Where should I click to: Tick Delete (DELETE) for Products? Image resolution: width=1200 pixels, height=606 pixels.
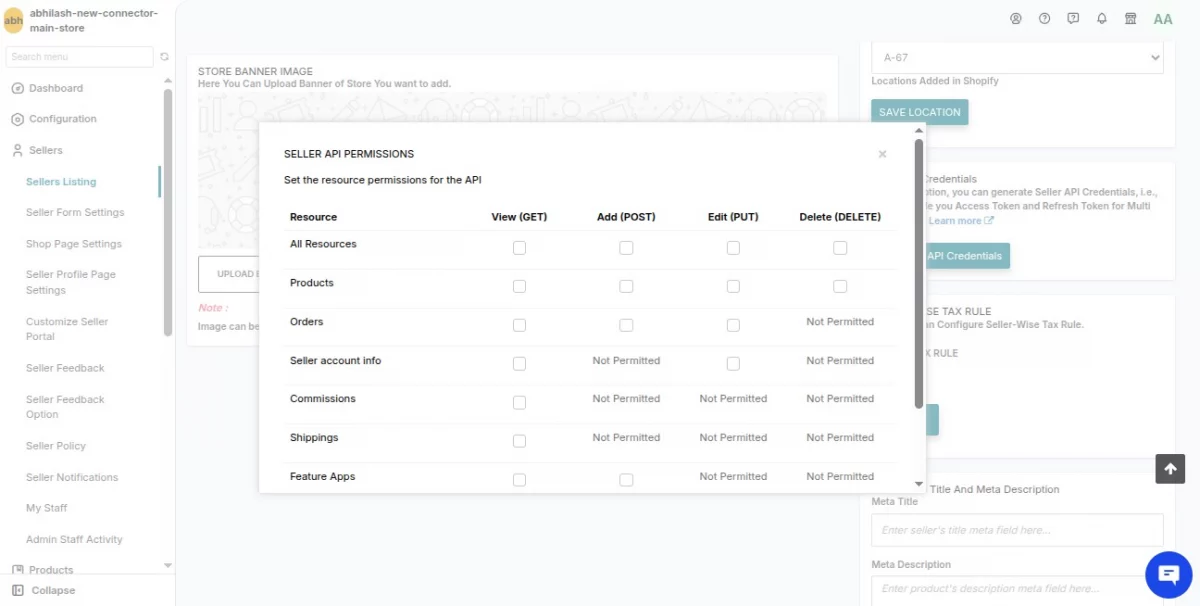[x=840, y=287]
